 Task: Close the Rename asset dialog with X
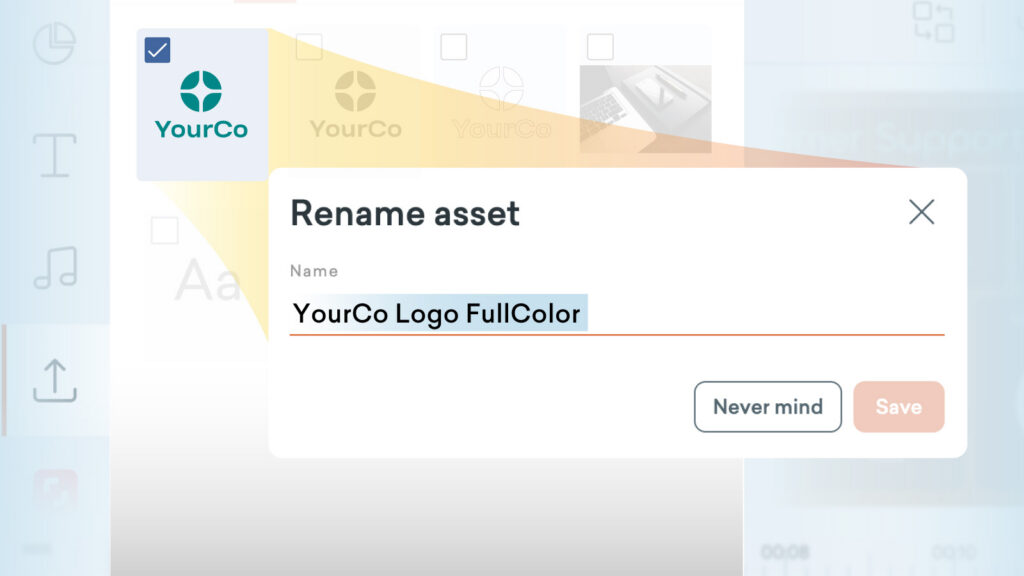tap(921, 212)
